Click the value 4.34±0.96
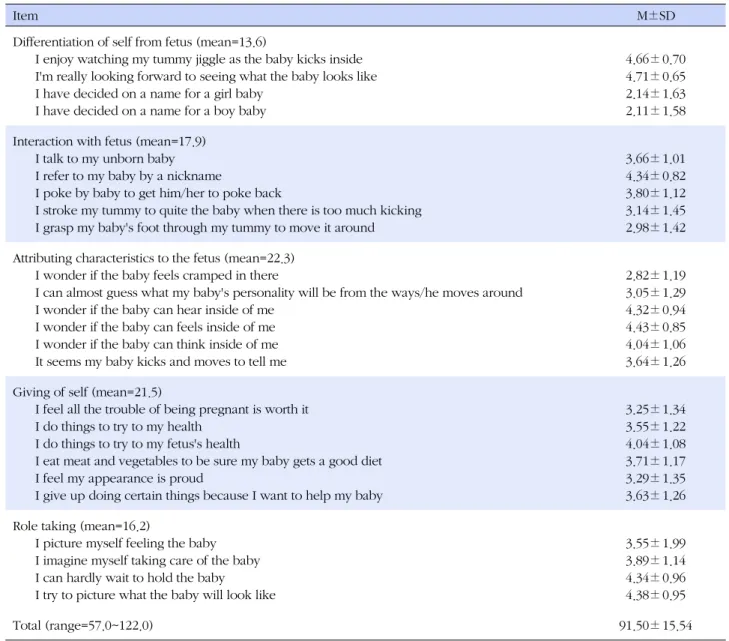This screenshot has height=641, width=729. coord(656,577)
